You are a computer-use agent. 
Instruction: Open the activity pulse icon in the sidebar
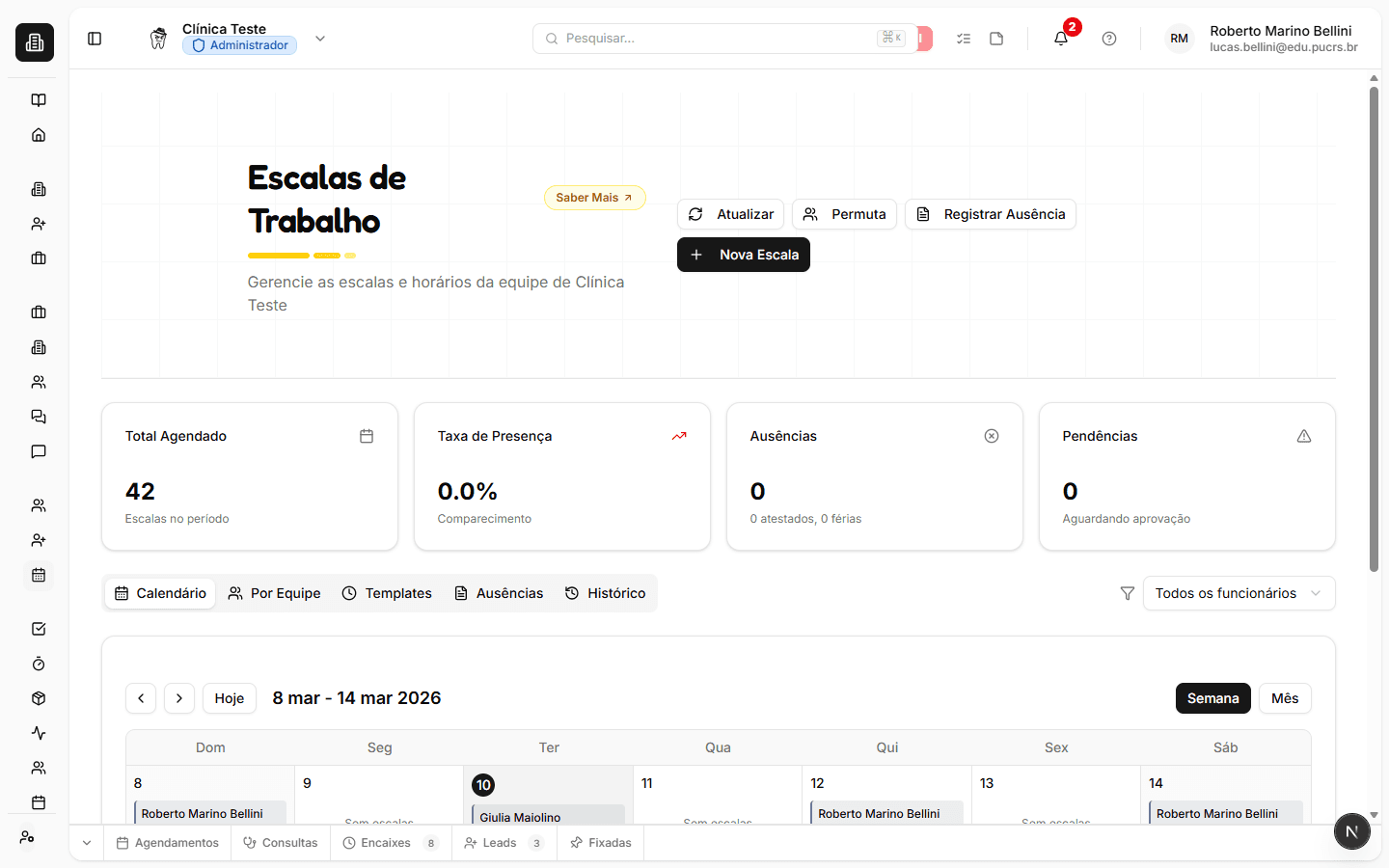tap(38, 733)
